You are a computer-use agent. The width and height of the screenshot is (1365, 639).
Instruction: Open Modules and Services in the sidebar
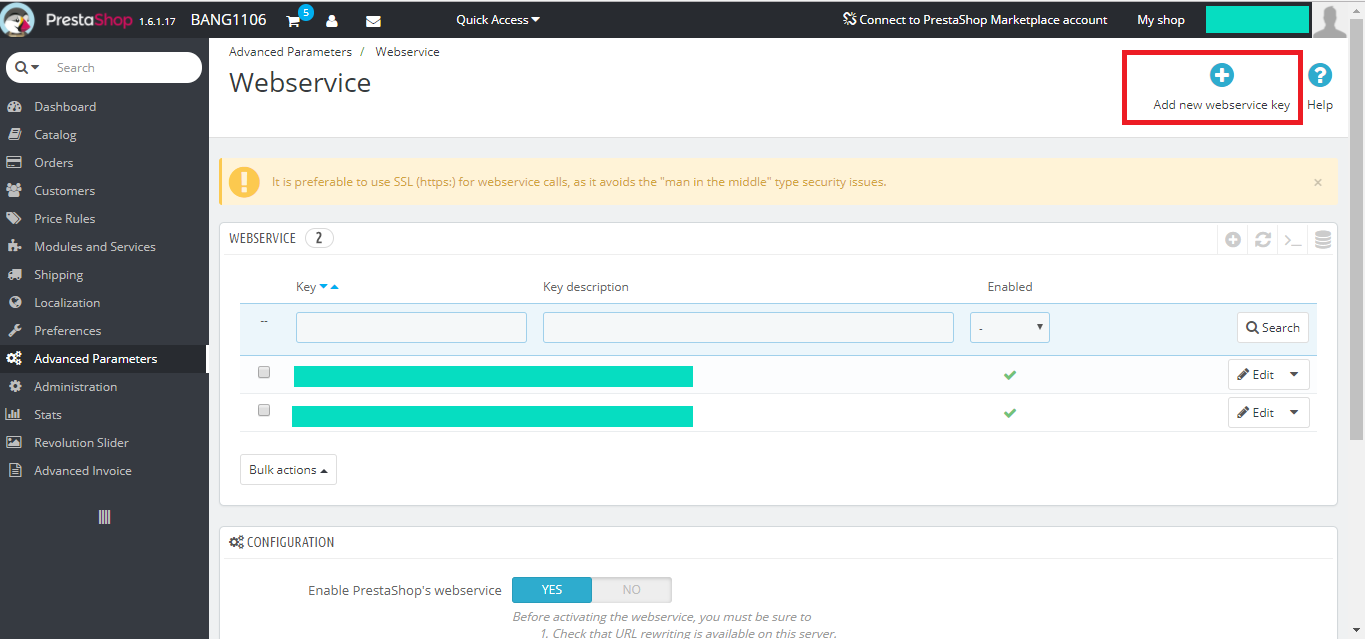pyautogui.click(x=95, y=246)
